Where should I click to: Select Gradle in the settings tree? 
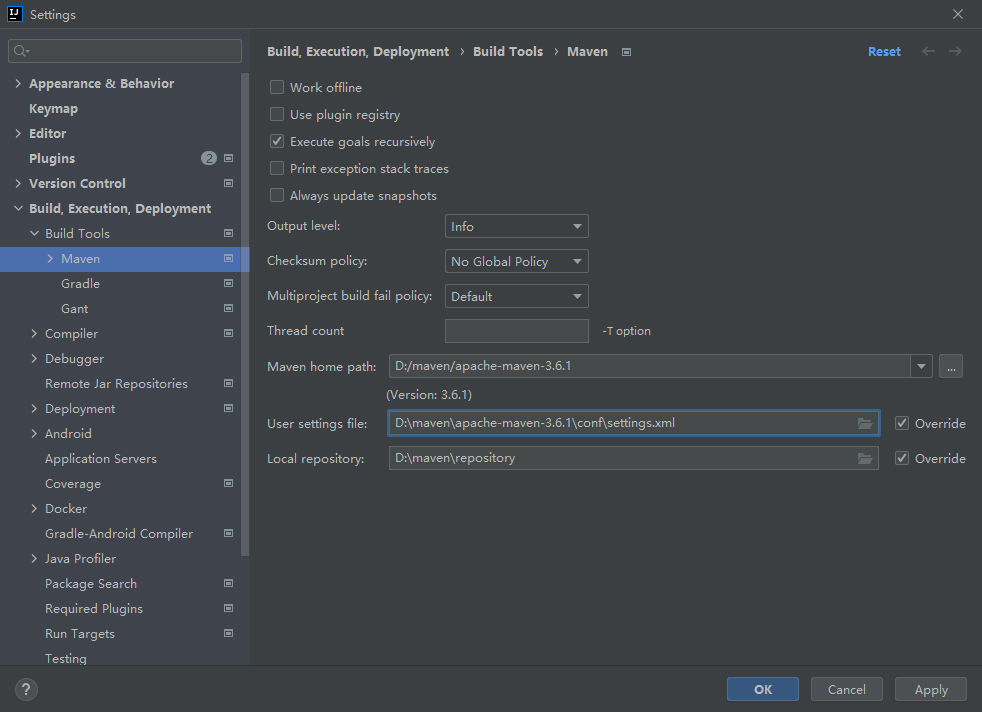tap(80, 284)
